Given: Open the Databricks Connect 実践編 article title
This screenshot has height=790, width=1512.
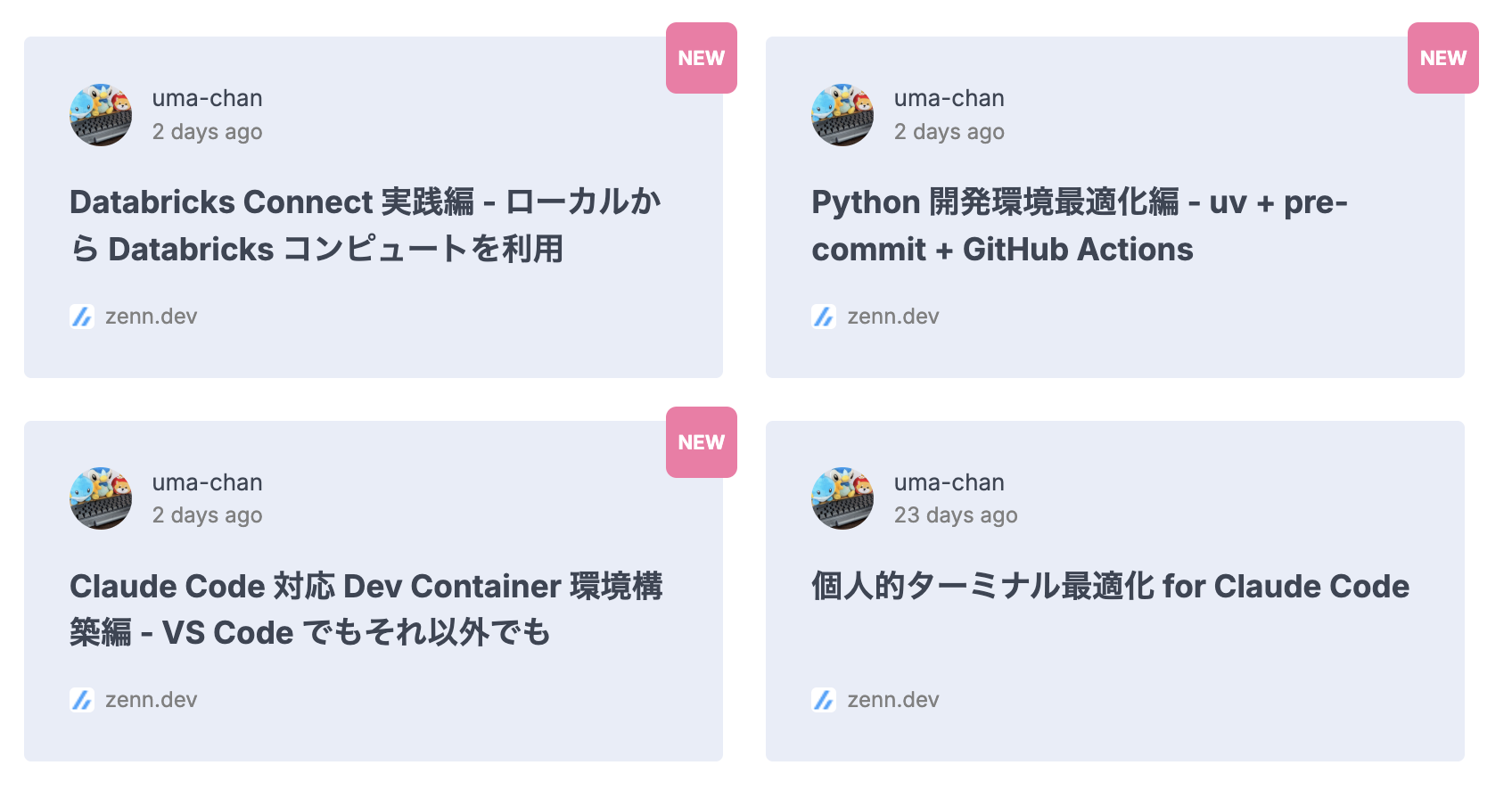Looking at the screenshot, I should pos(366,226).
